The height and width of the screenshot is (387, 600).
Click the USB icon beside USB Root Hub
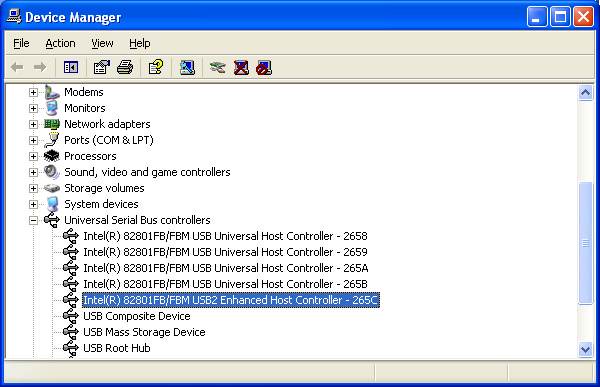pyautogui.click(x=71, y=348)
